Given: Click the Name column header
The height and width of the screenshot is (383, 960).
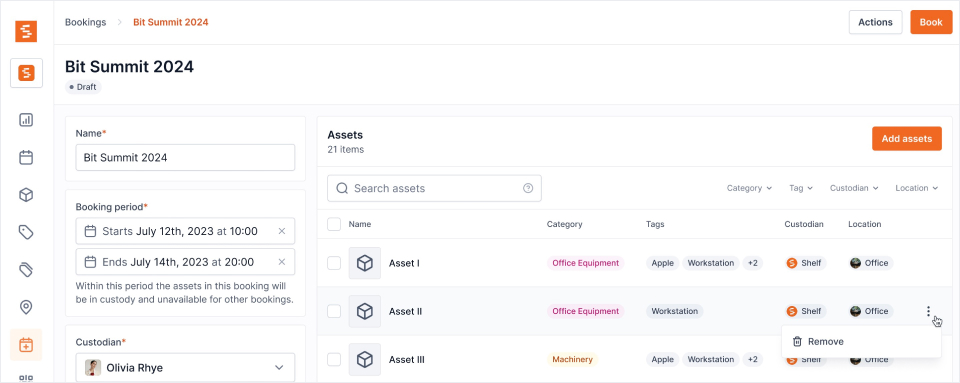Looking at the screenshot, I should click(x=359, y=225).
